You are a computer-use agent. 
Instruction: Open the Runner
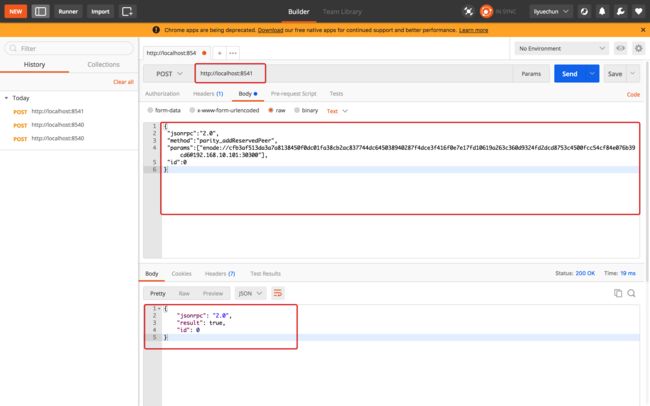[68, 11]
